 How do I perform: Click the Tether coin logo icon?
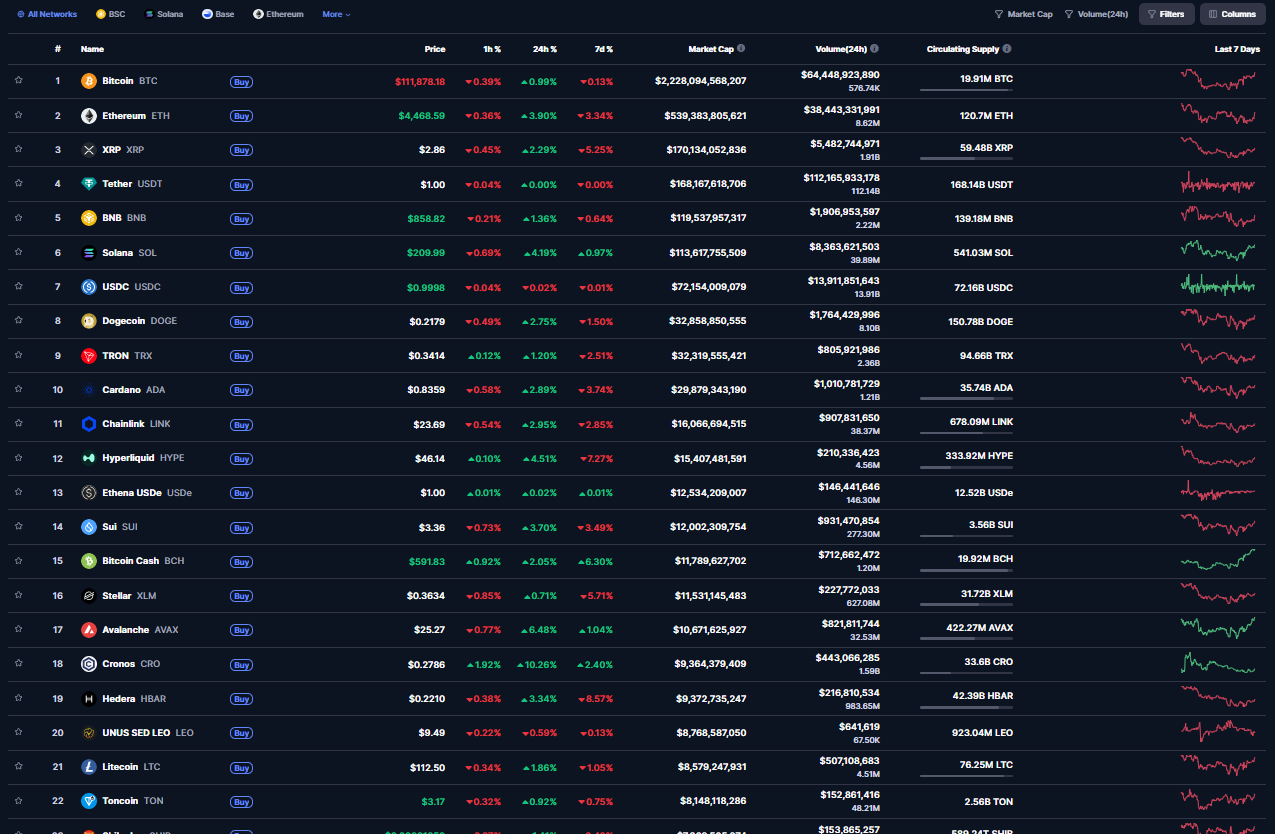[88, 184]
